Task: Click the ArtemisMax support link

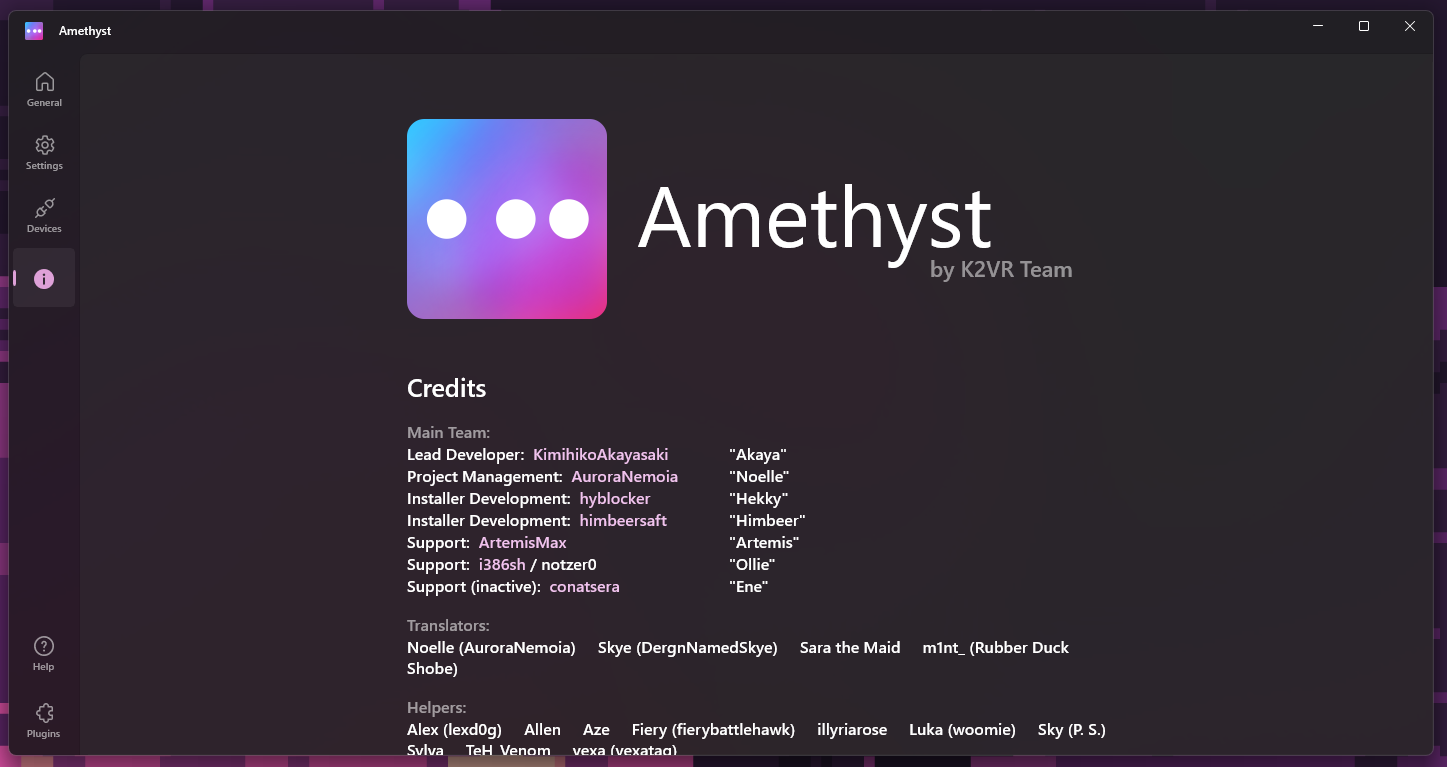Action: pos(522,542)
